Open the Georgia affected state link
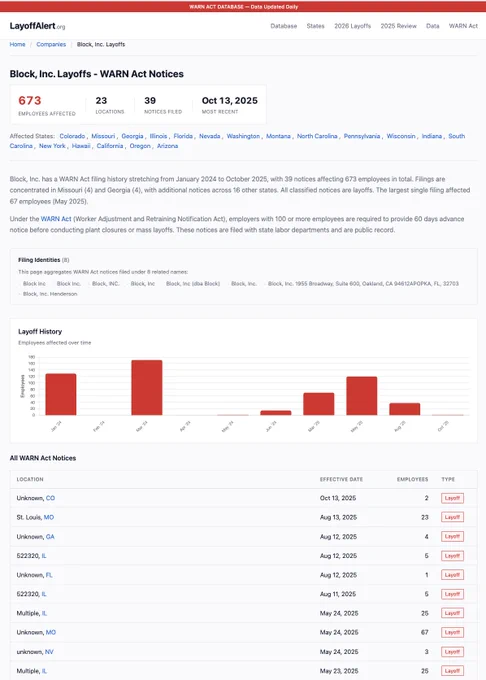 132,136
